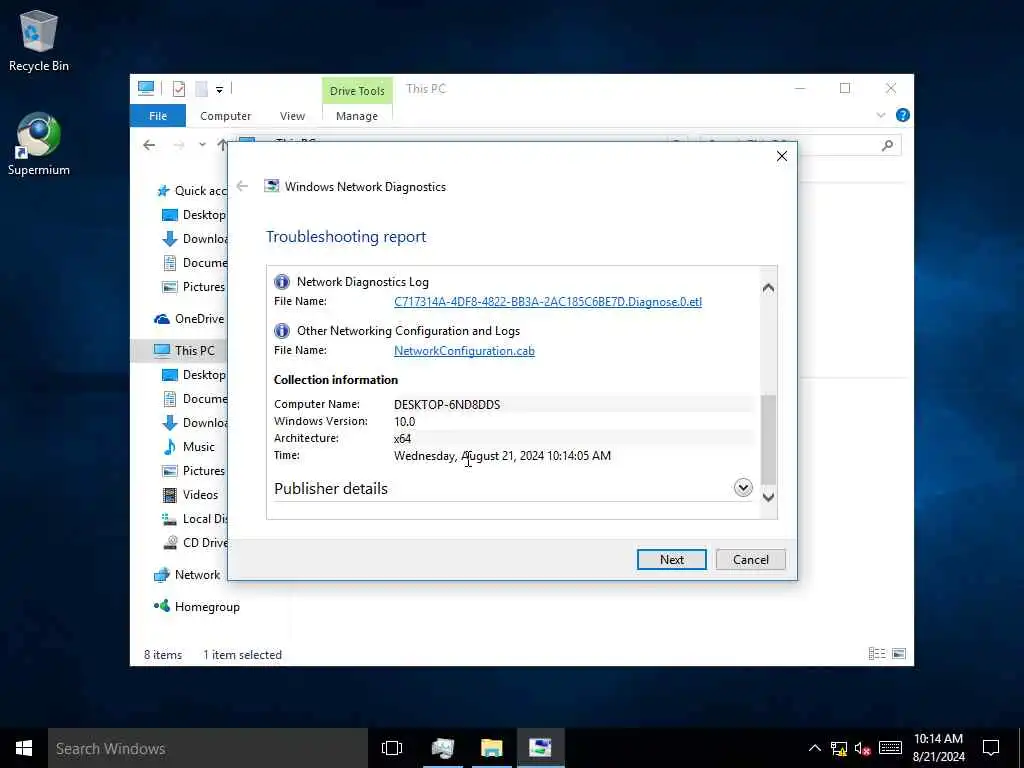Select Music folder in navigation pane
This screenshot has height=768, width=1024.
(189, 447)
